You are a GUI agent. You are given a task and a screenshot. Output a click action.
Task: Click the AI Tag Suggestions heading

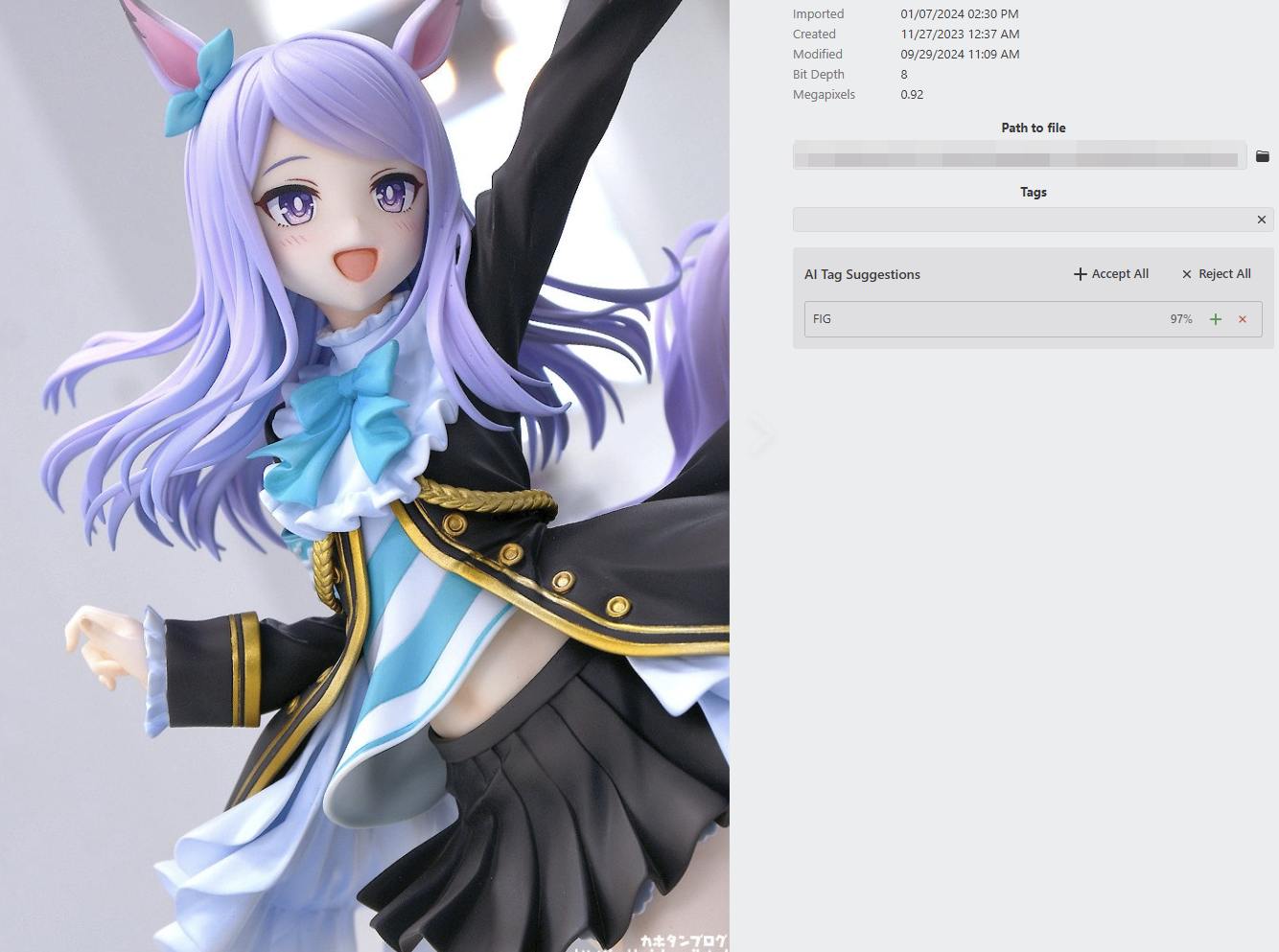[x=862, y=274]
